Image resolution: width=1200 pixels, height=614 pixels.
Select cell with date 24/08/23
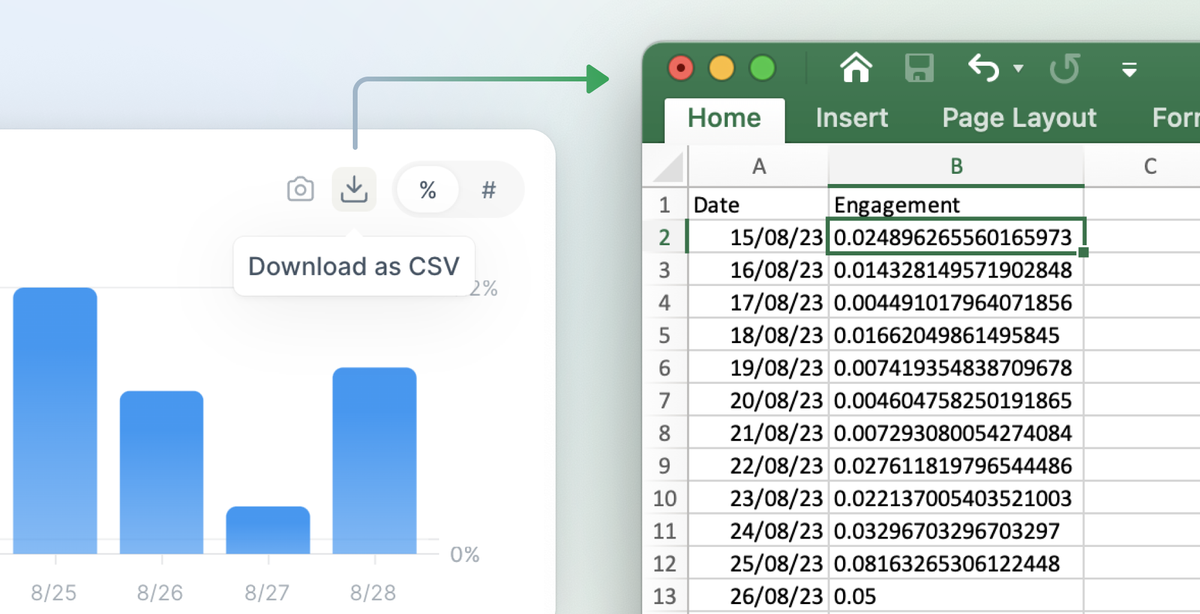click(758, 530)
